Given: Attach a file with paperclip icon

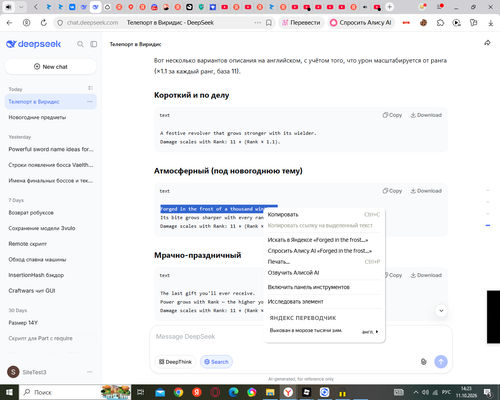Looking at the screenshot, I should pos(423,362).
